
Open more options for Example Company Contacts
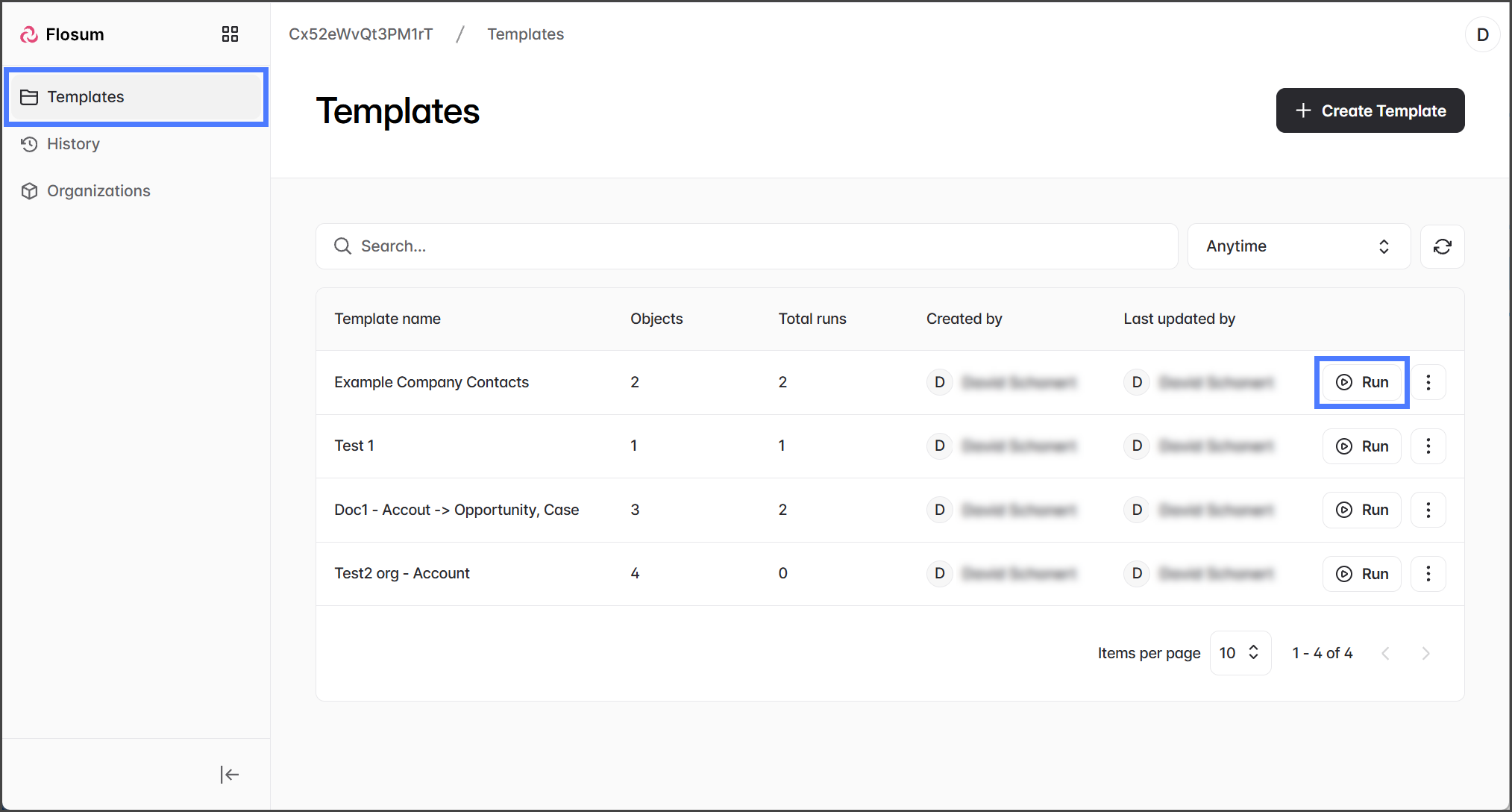click(x=1428, y=382)
